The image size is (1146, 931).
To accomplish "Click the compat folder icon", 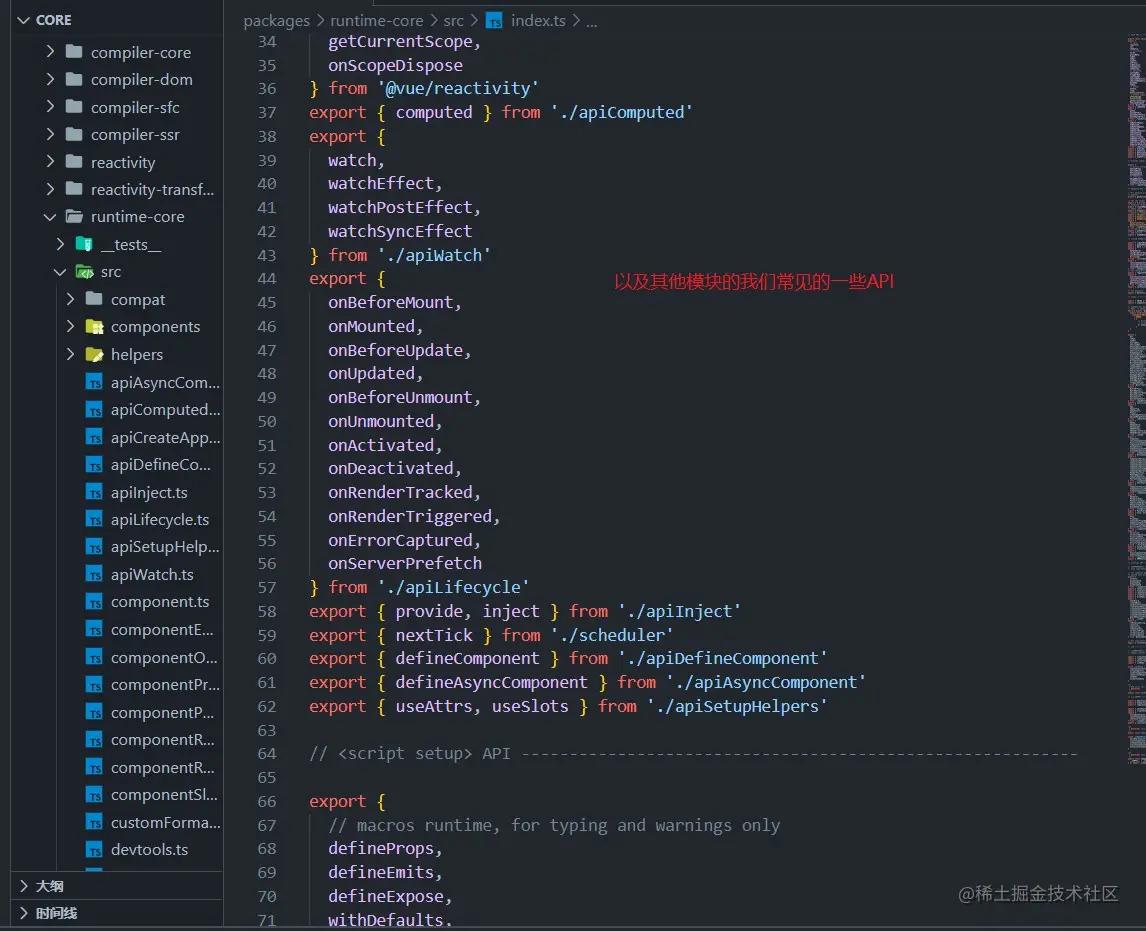I will coord(94,299).
